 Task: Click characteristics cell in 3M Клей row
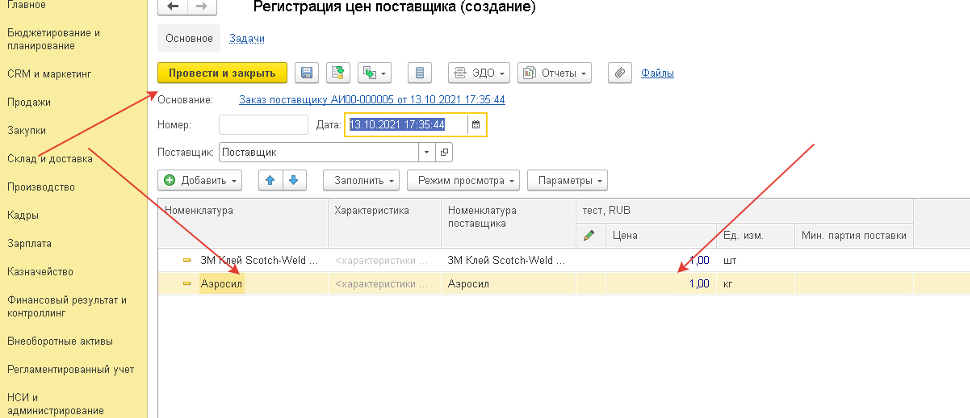385,261
